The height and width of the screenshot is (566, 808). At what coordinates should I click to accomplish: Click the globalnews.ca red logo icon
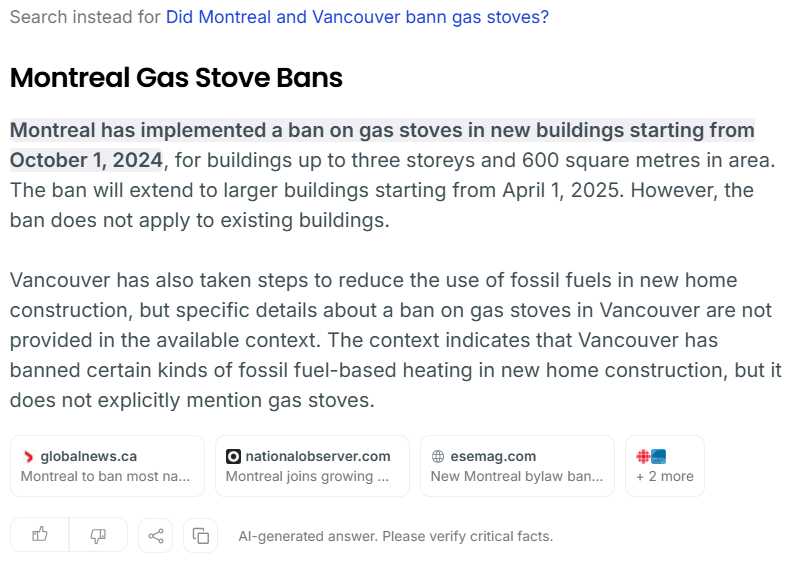[28, 456]
